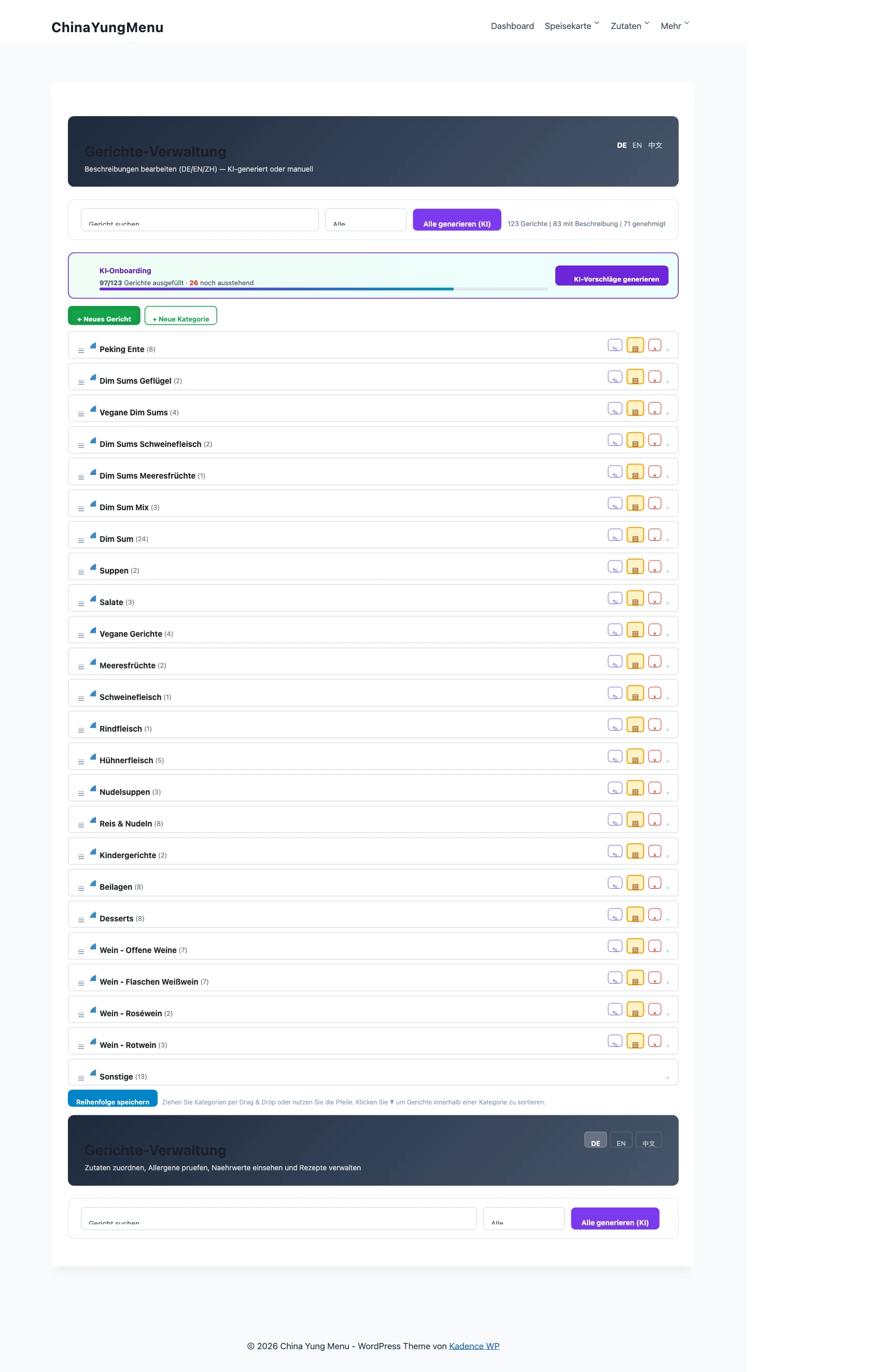Select 中文 in the lower Gerichte-Verwaltung header
Screen dimensions: 871x1372
tap(648, 1140)
